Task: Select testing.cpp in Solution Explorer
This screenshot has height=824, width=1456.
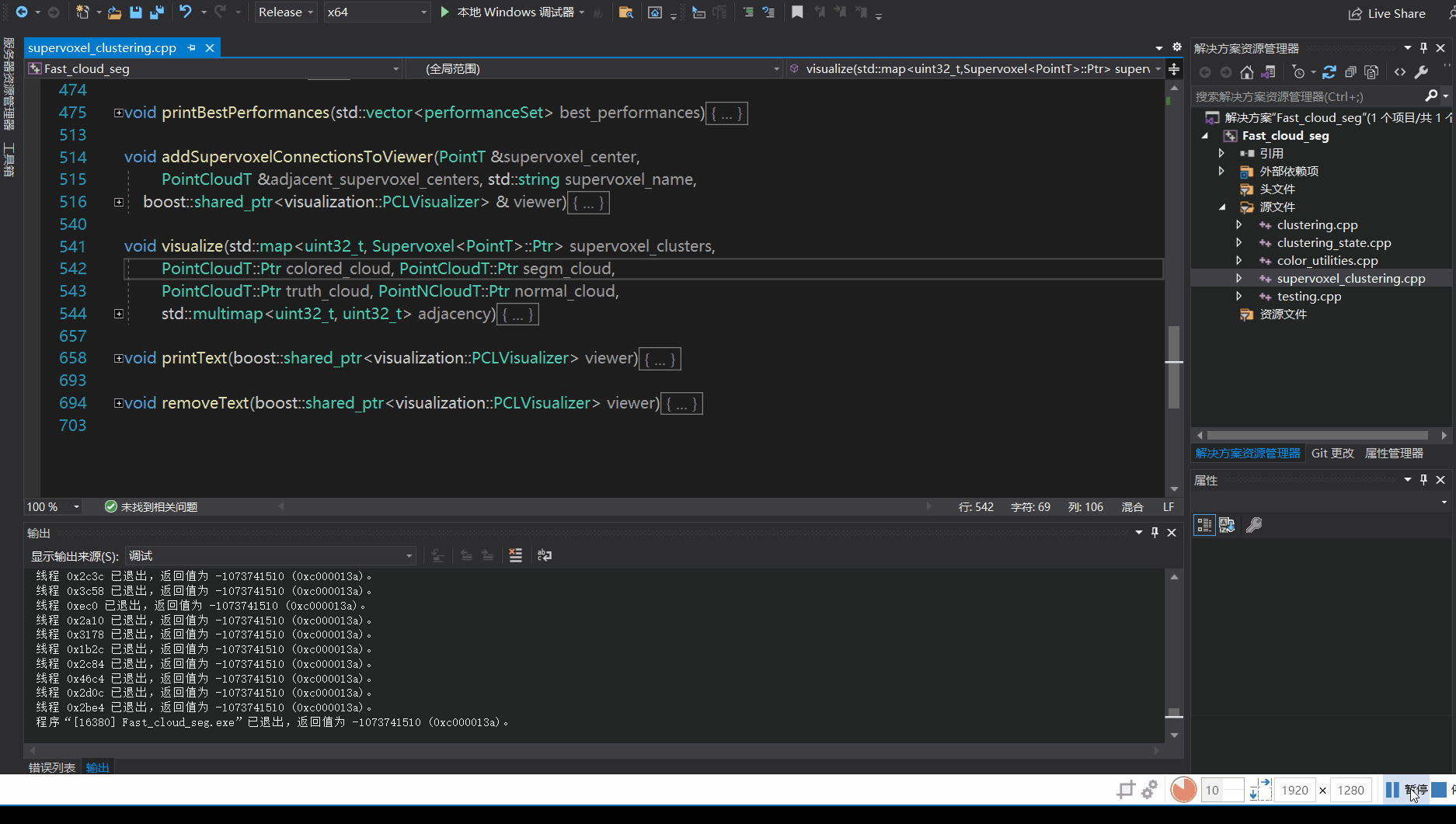Action: click(x=1309, y=297)
